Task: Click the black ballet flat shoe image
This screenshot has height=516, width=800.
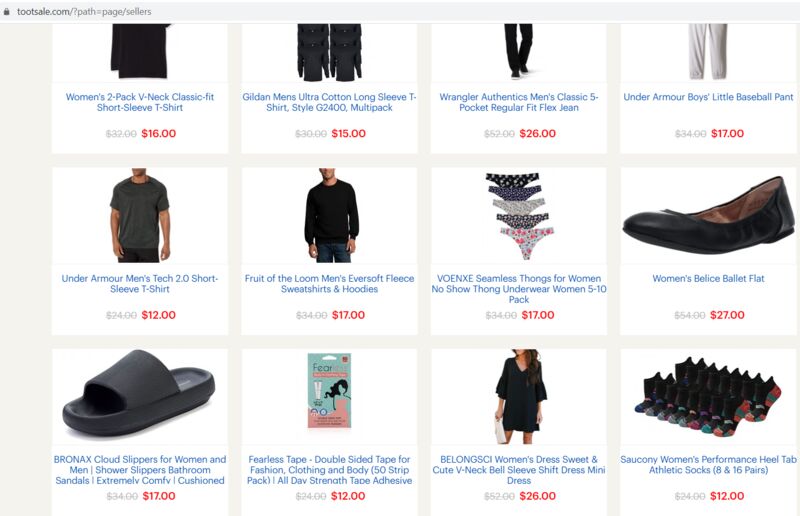Action: pos(708,215)
